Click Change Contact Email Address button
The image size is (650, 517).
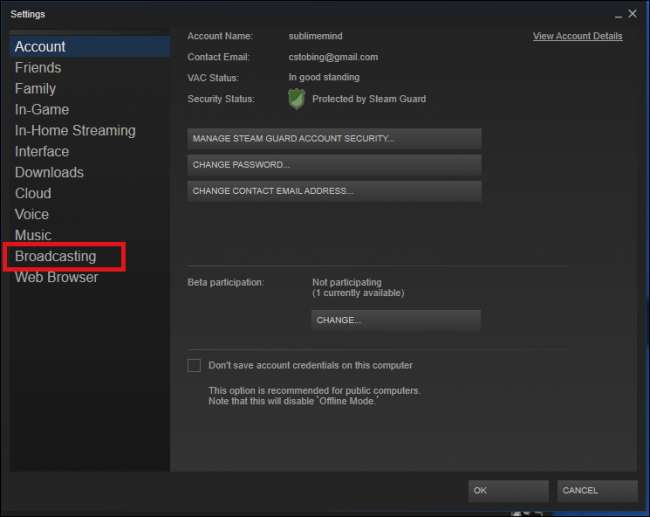point(334,191)
